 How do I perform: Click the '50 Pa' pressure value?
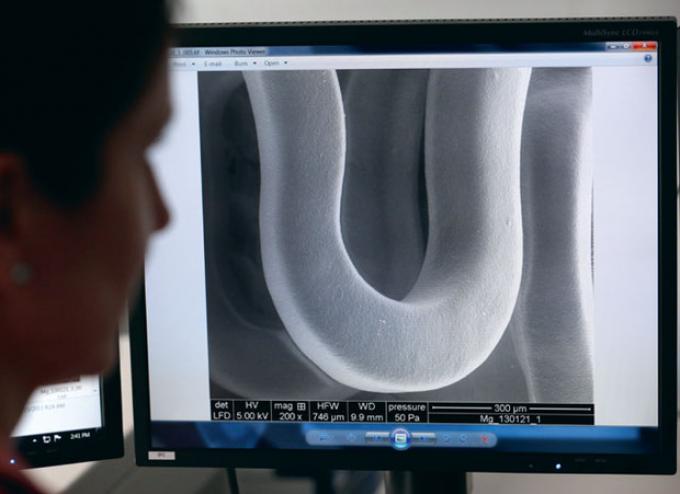coord(407,418)
